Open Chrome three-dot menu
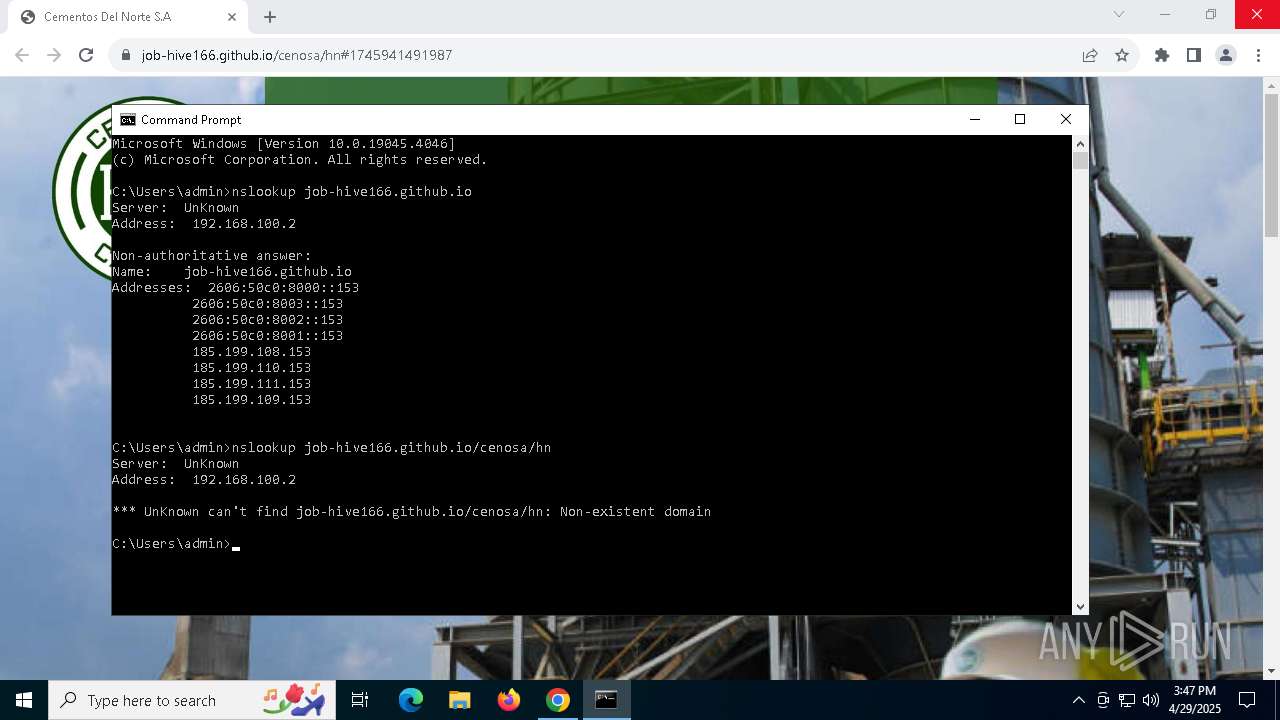The image size is (1280, 720). tap(1258, 55)
